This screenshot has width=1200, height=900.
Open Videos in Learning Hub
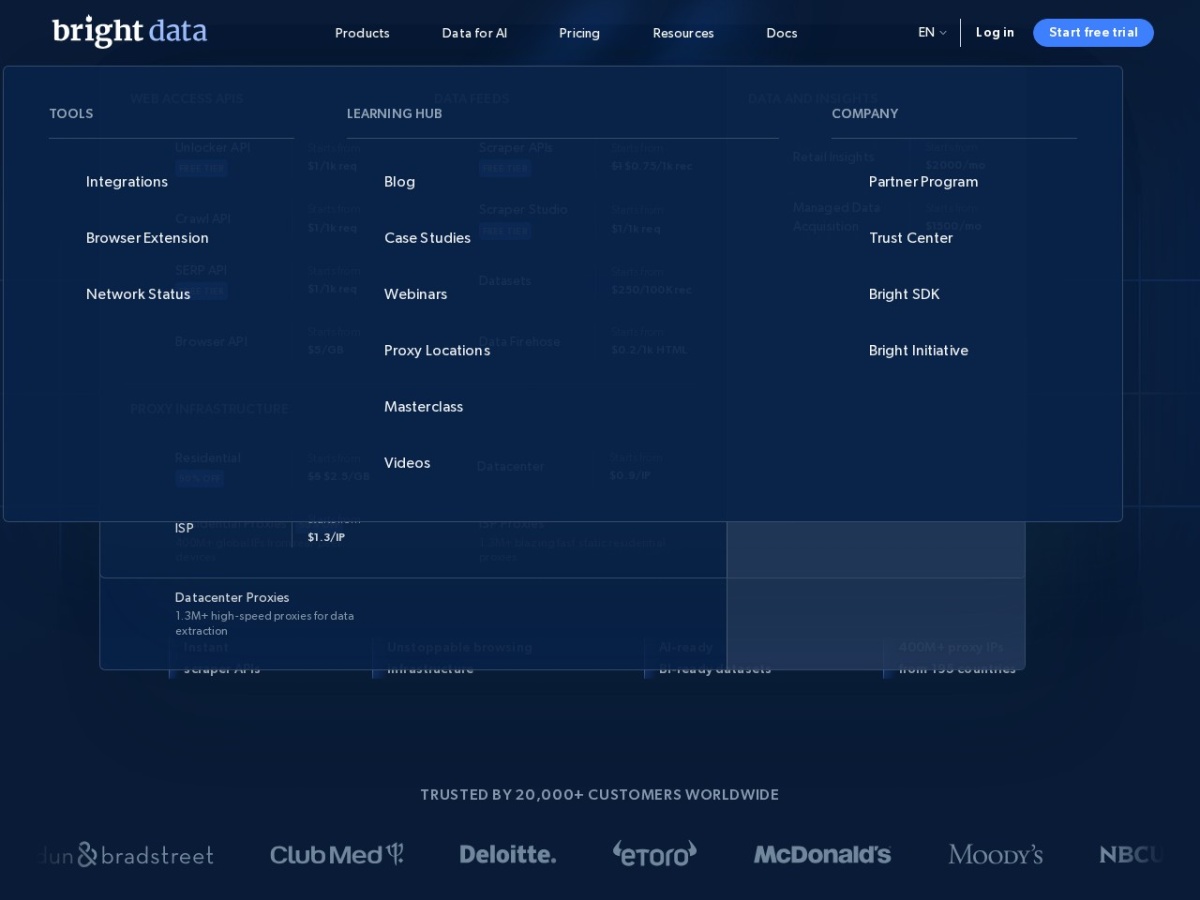[407, 463]
